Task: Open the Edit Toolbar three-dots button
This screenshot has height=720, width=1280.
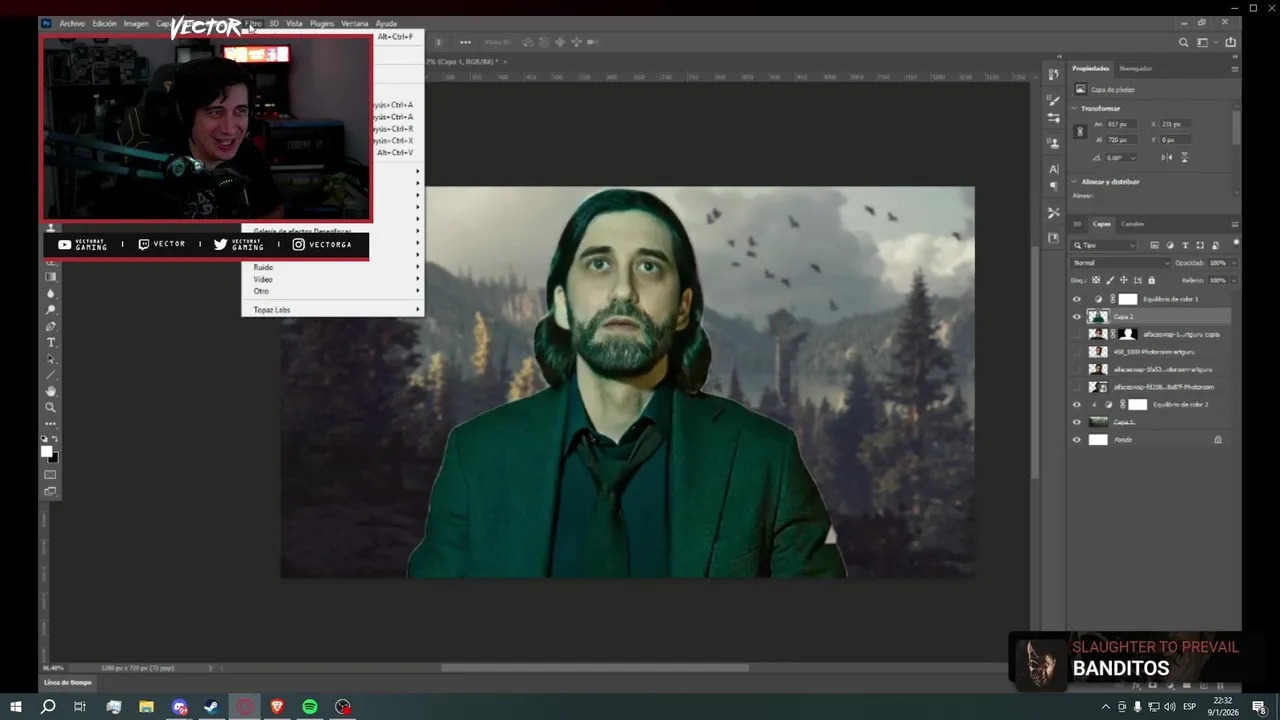Action: pyautogui.click(x=51, y=423)
